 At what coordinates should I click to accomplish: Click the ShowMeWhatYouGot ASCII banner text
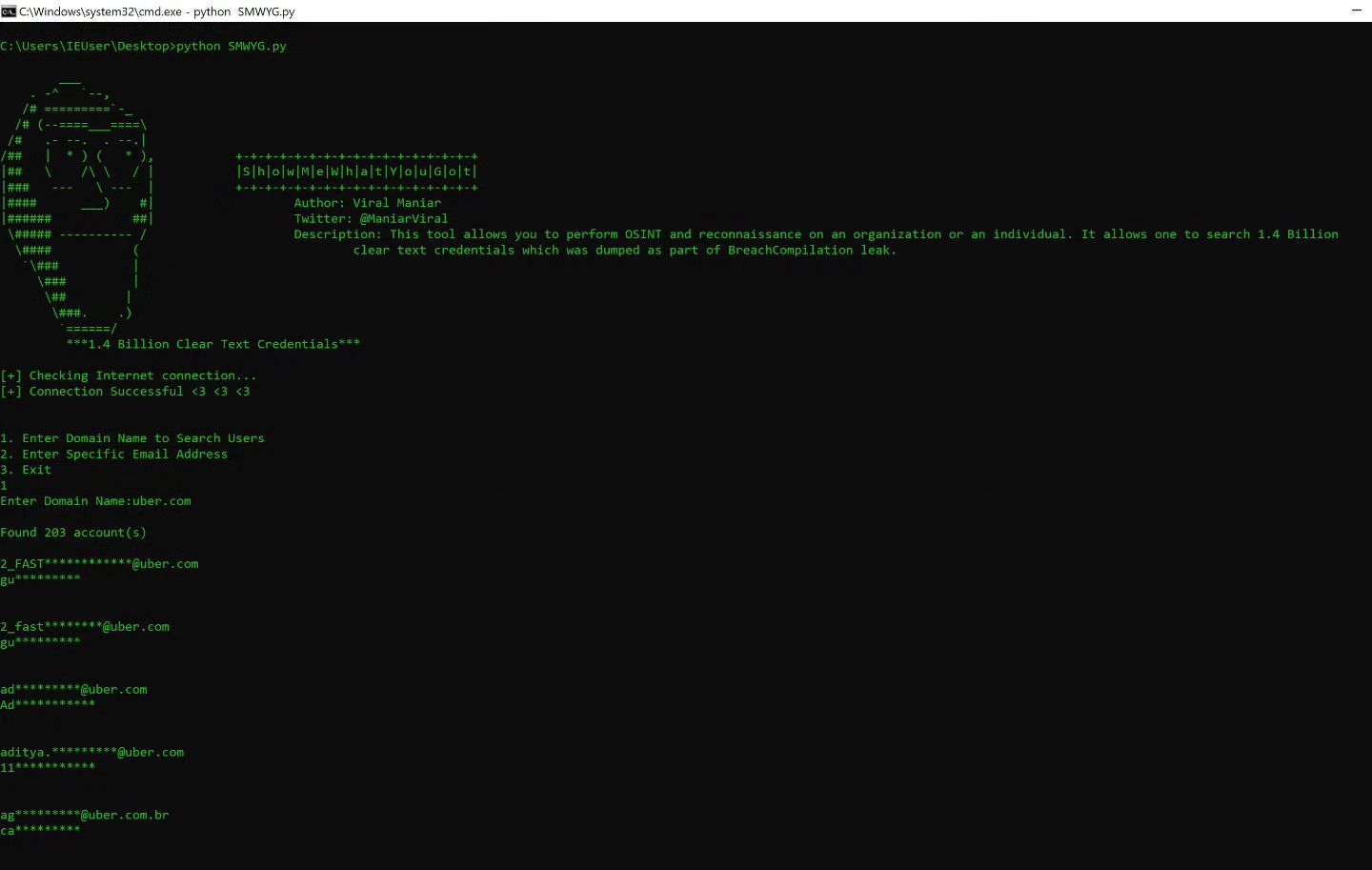[x=356, y=172]
